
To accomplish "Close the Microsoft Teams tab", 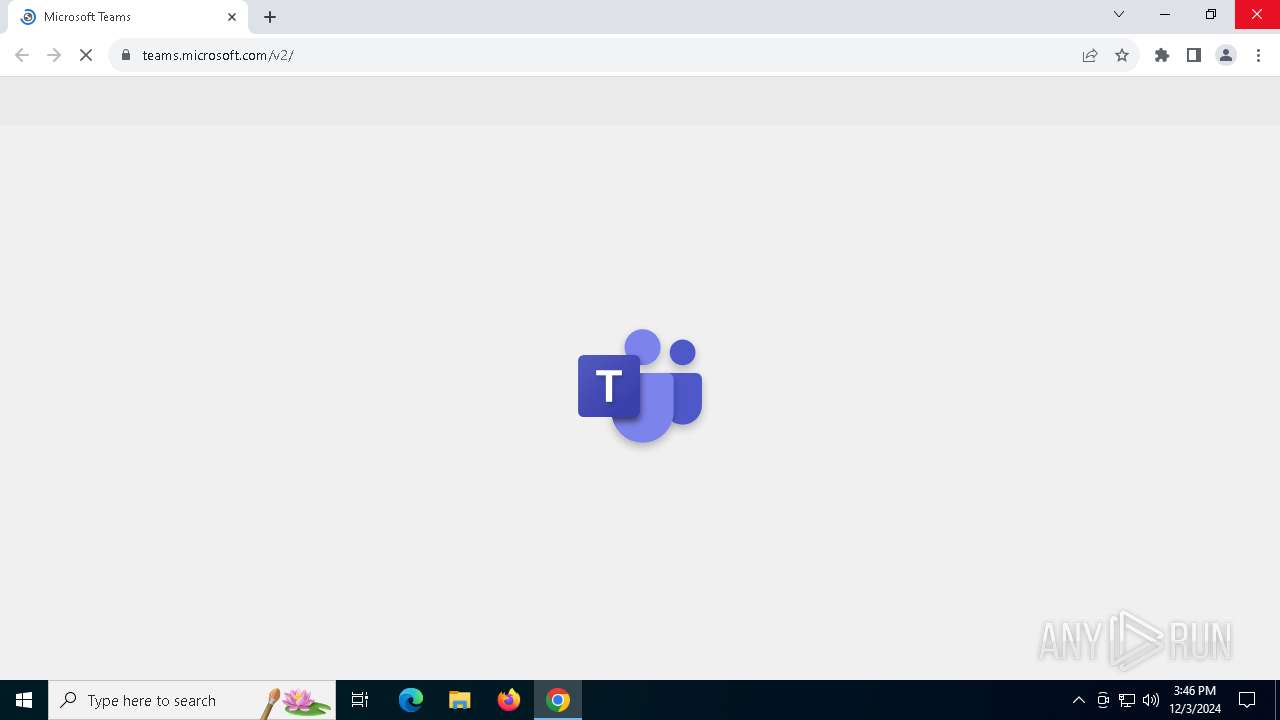I will tap(232, 17).
